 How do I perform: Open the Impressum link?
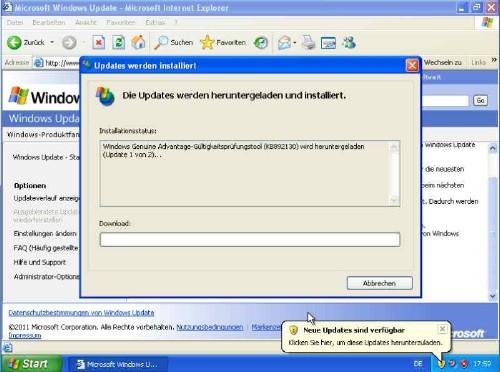click(x=25, y=335)
